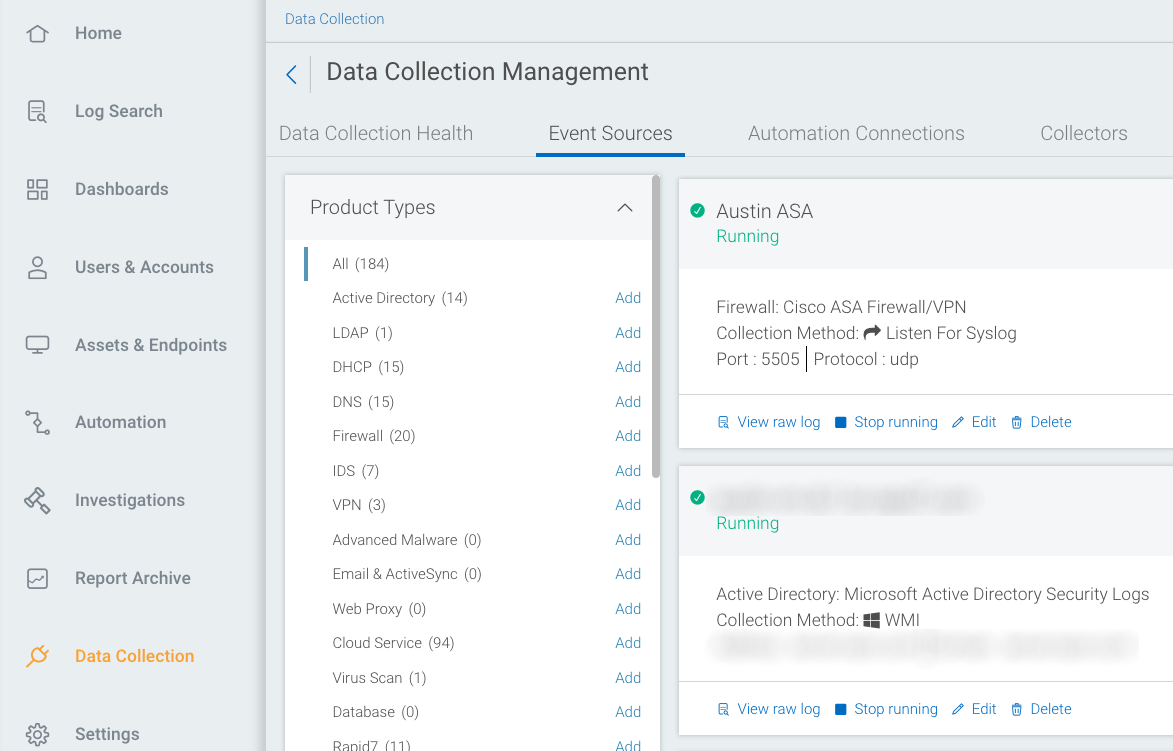Screen dimensions: 1173x751
Task: Click the Data Collection plug icon
Action: click(37, 656)
